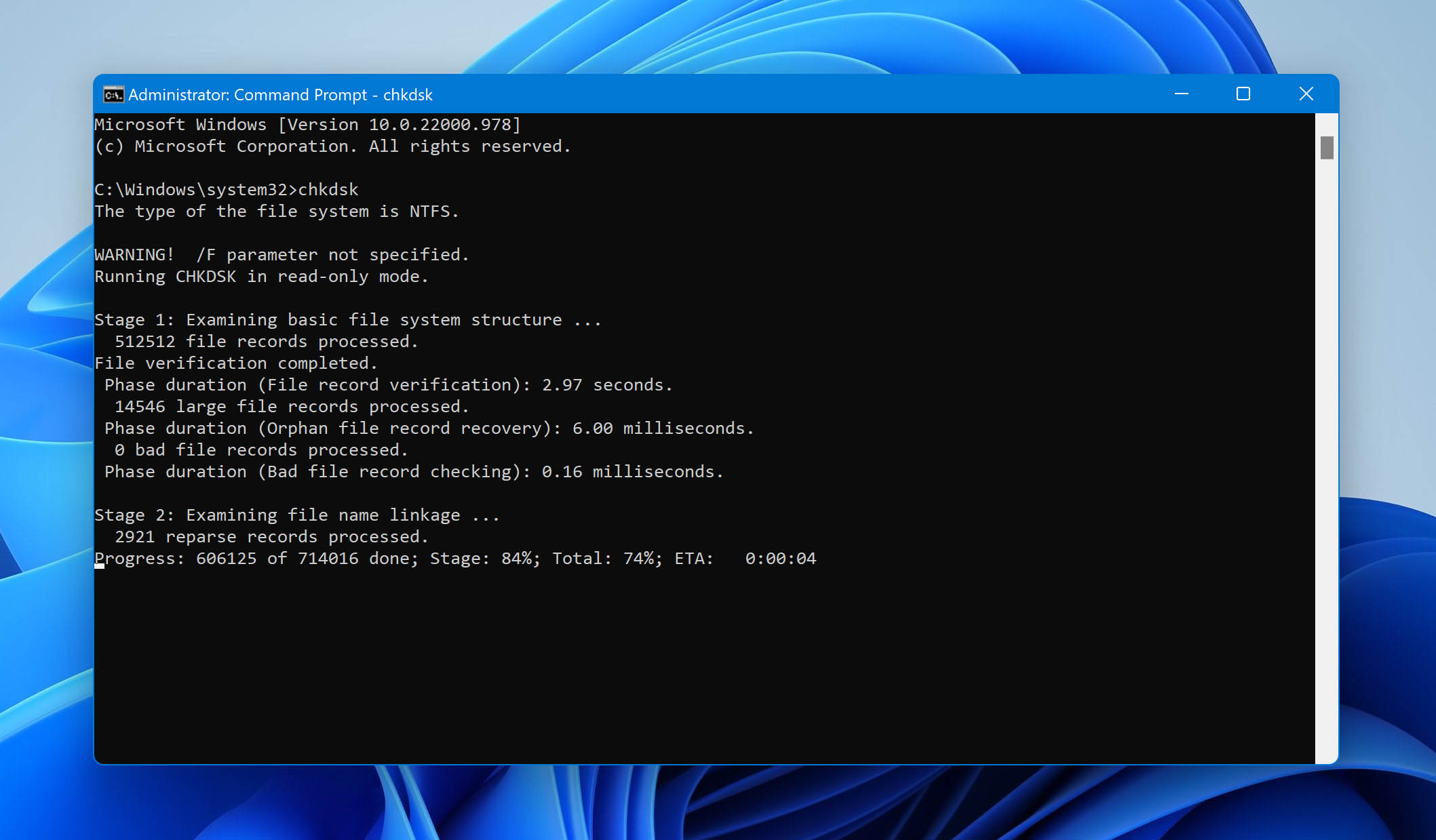Click 'The type of the file system is NTFS' line
Screen dimensions: 1436x840
tap(276, 212)
